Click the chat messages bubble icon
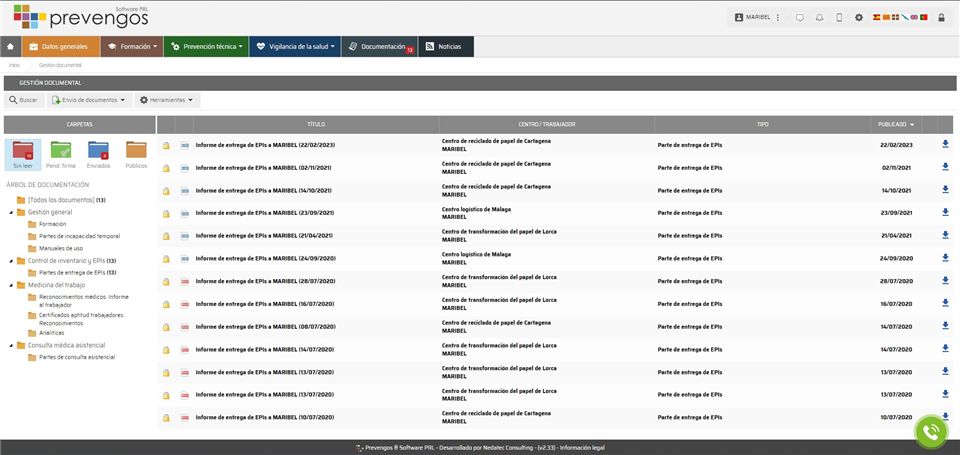Image resolution: width=960 pixels, height=455 pixels. click(x=799, y=17)
